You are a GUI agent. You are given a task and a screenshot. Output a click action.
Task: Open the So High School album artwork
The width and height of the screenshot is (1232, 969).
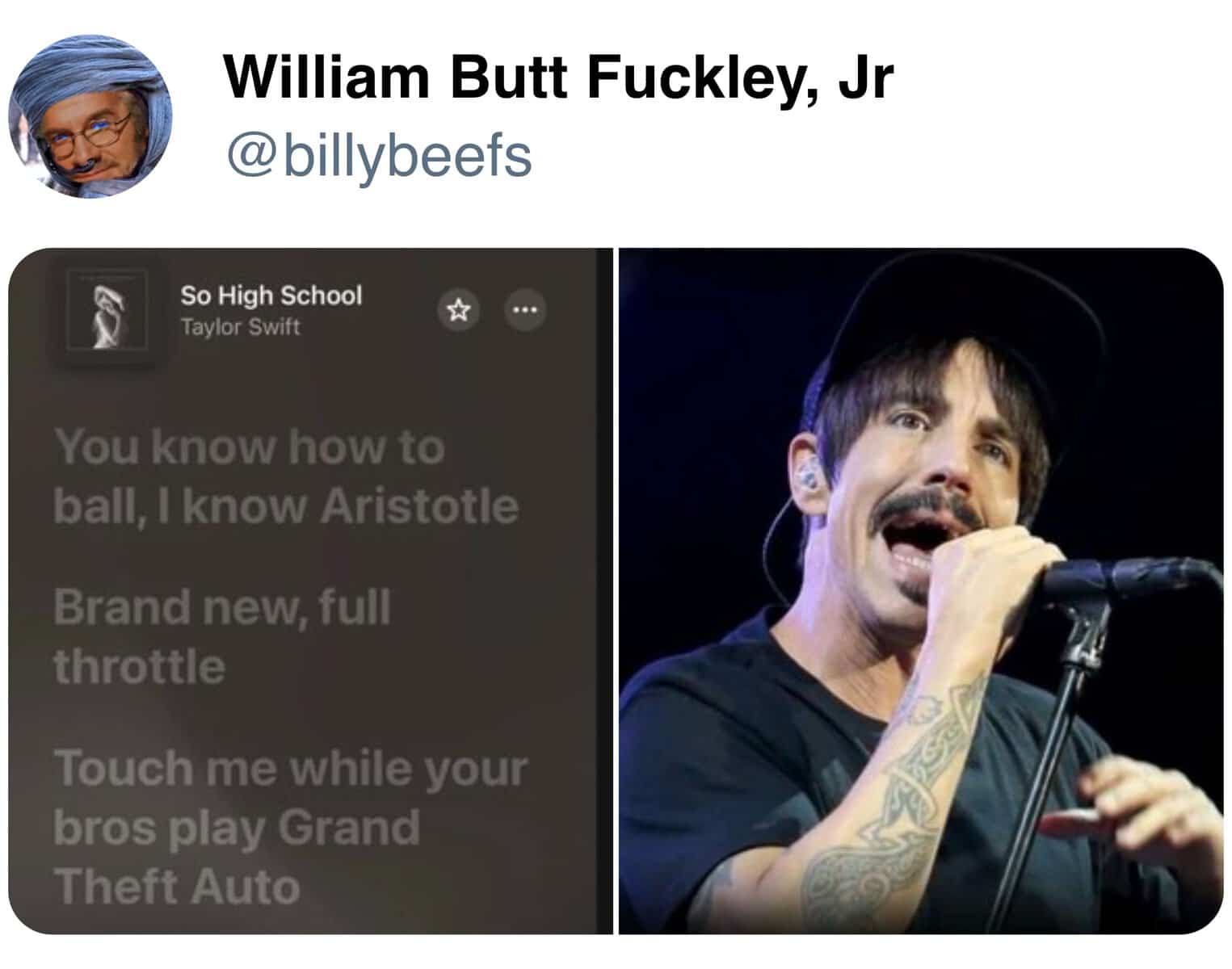pos(108,311)
